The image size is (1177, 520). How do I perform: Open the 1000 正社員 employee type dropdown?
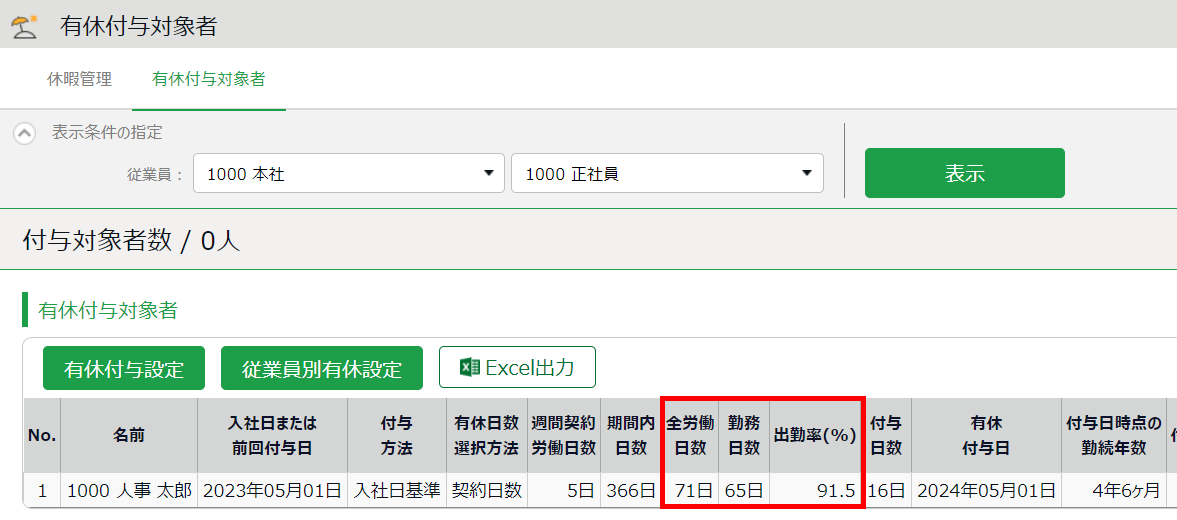[x=666, y=173]
